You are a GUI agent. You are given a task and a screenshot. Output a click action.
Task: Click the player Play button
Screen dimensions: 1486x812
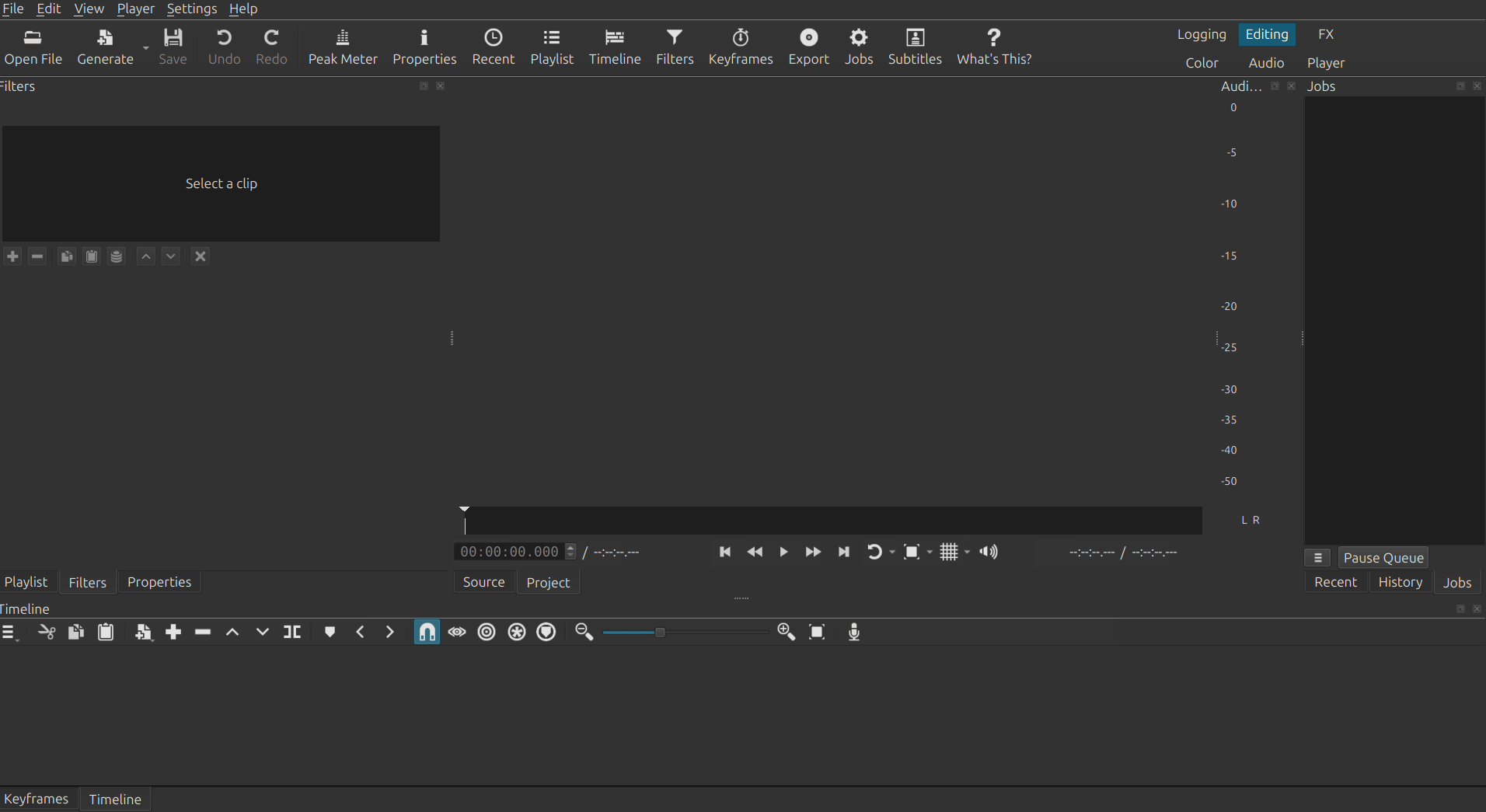coord(783,552)
